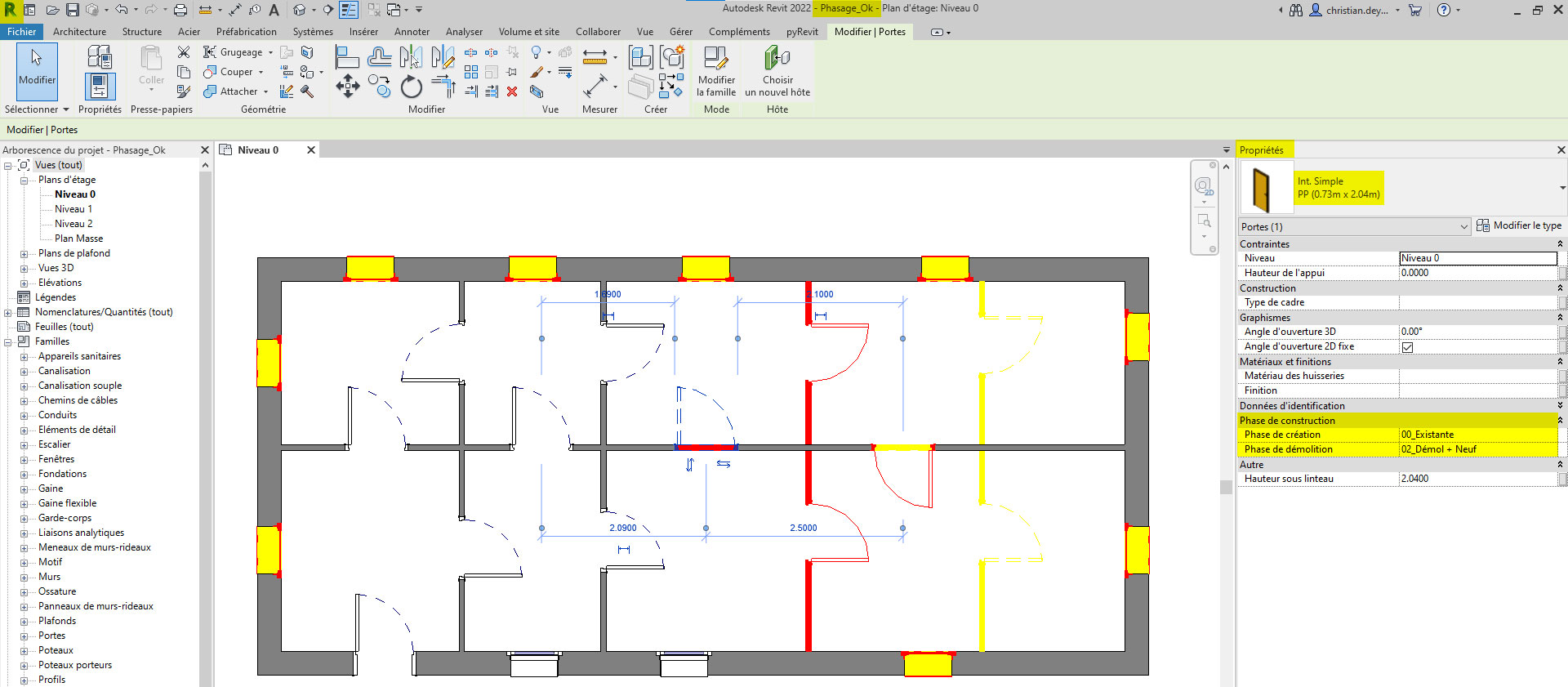Open the Architecture ribbon tab
This screenshot has height=687, width=1568.
click(79, 32)
